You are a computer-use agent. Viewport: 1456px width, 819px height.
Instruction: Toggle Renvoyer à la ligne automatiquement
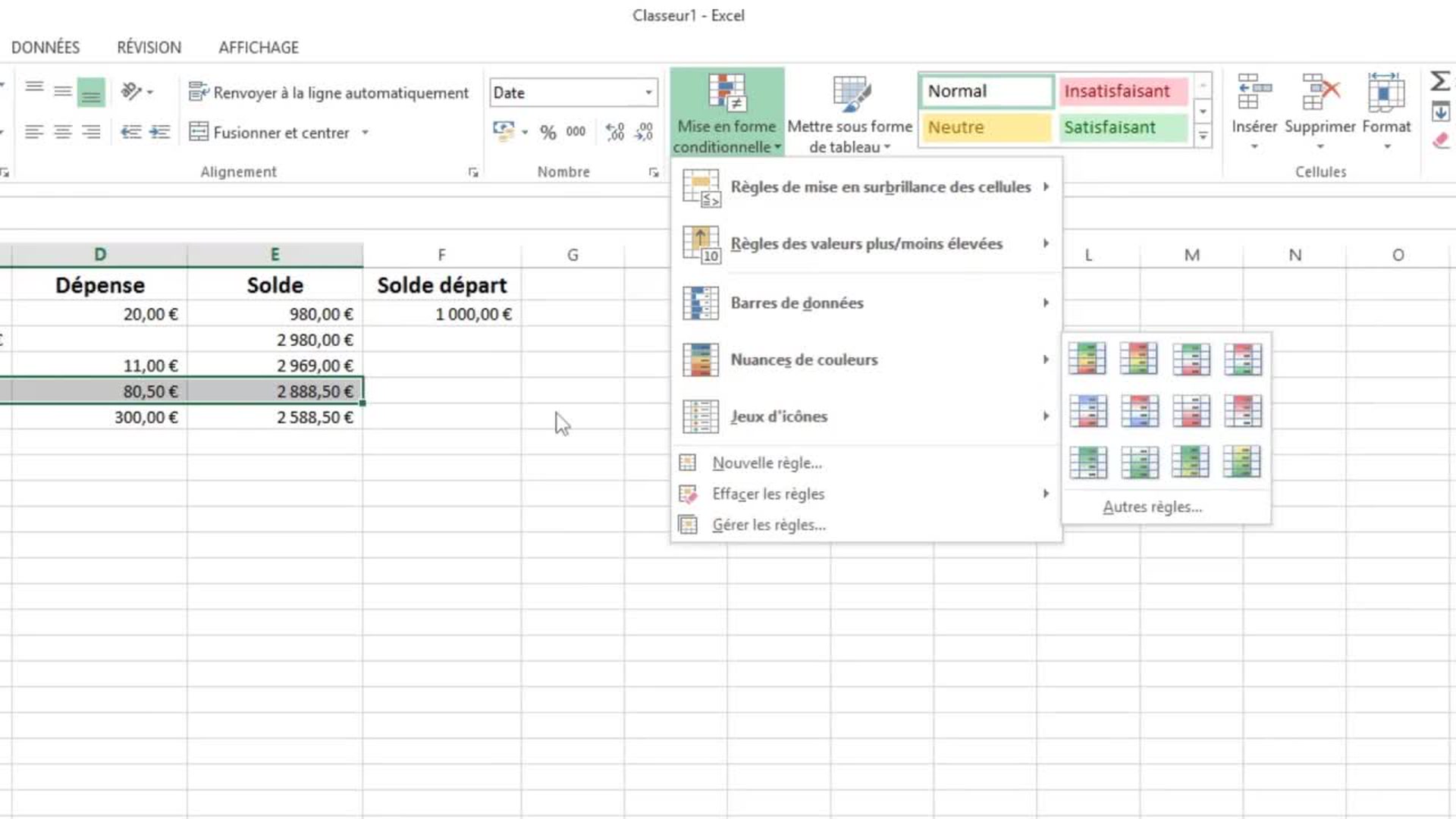(x=329, y=93)
